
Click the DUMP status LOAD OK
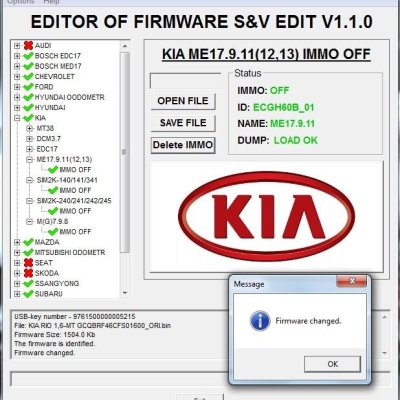point(296,140)
